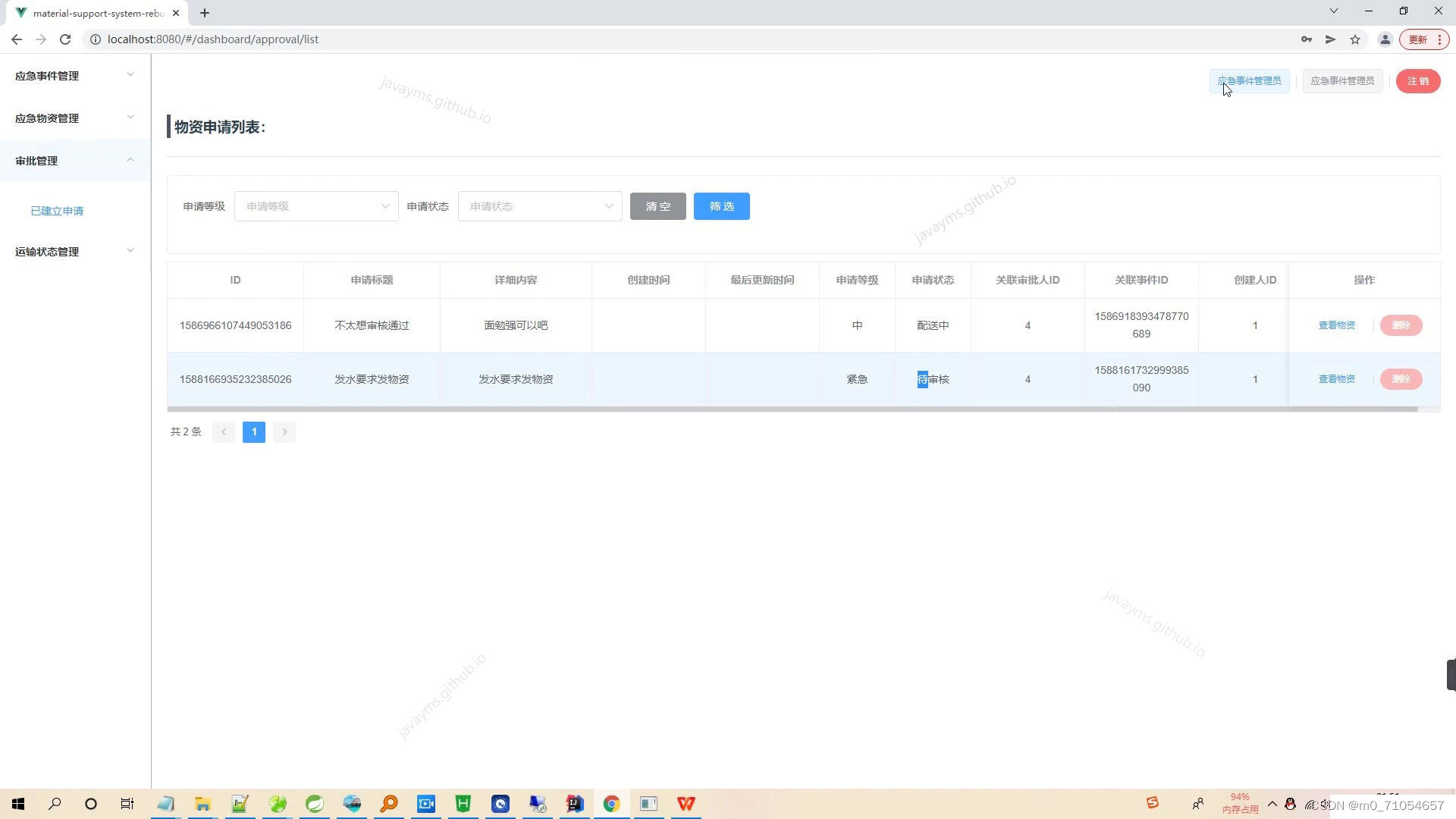
Task: Click the share/send icon in address bar
Action: pos(1331,39)
